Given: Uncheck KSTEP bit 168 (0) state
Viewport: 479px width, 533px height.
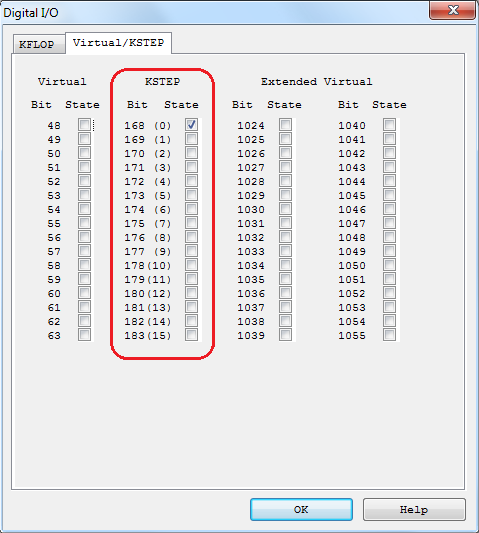Looking at the screenshot, I should (x=191, y=125).
